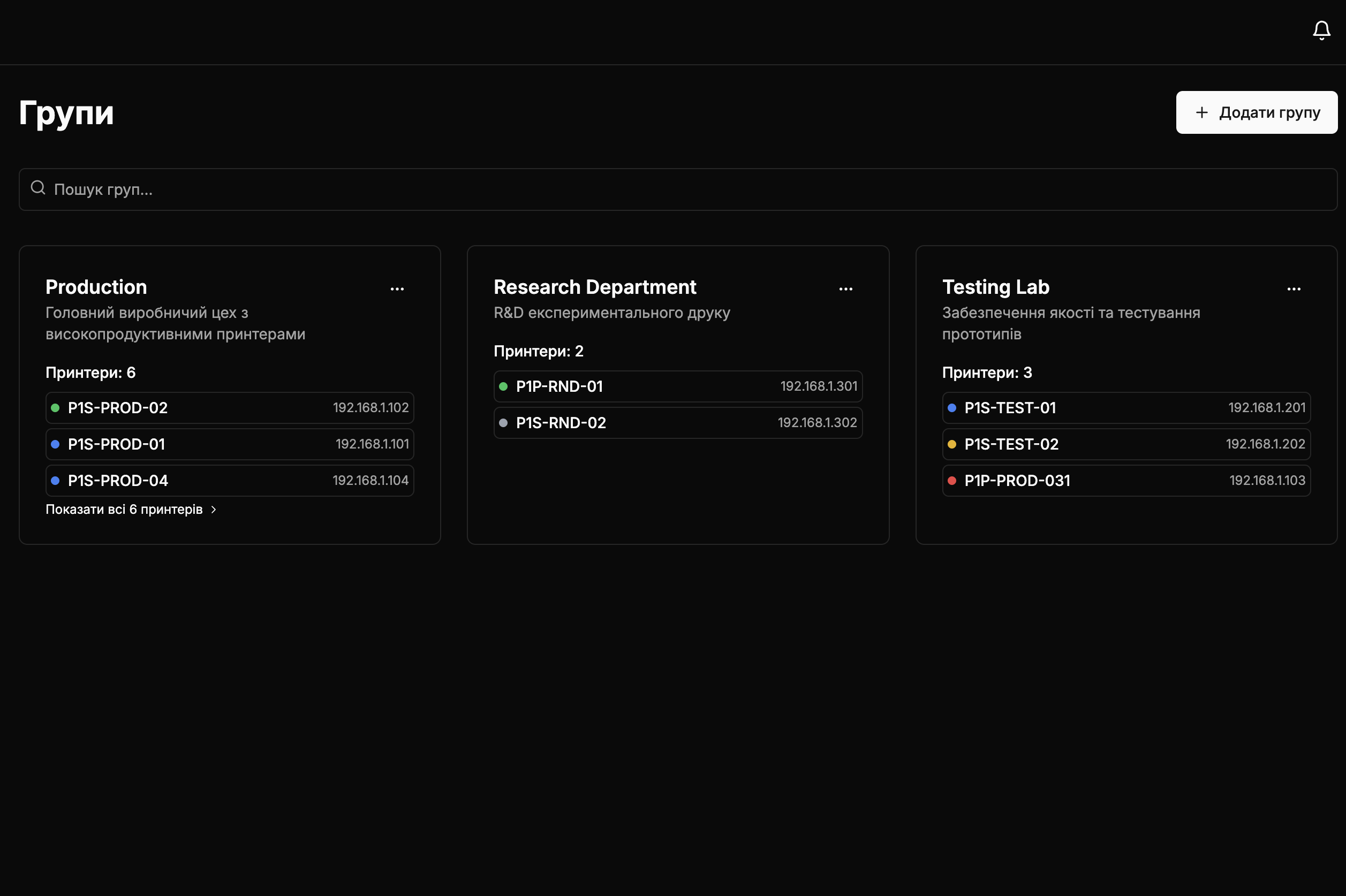Open the notifications bell icon
This screenshot has height=896, width=1346.
1321,31
